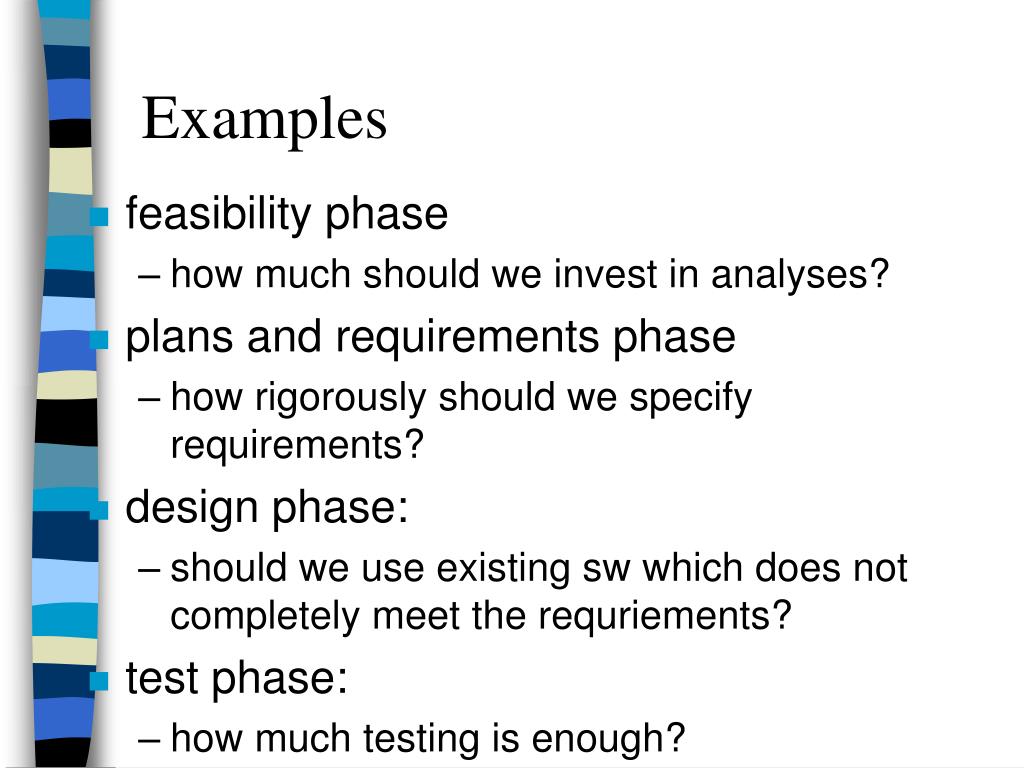The image size is (1024, 768).
Task: Click the plans and requirements phase text
Action: coord(430,338)
